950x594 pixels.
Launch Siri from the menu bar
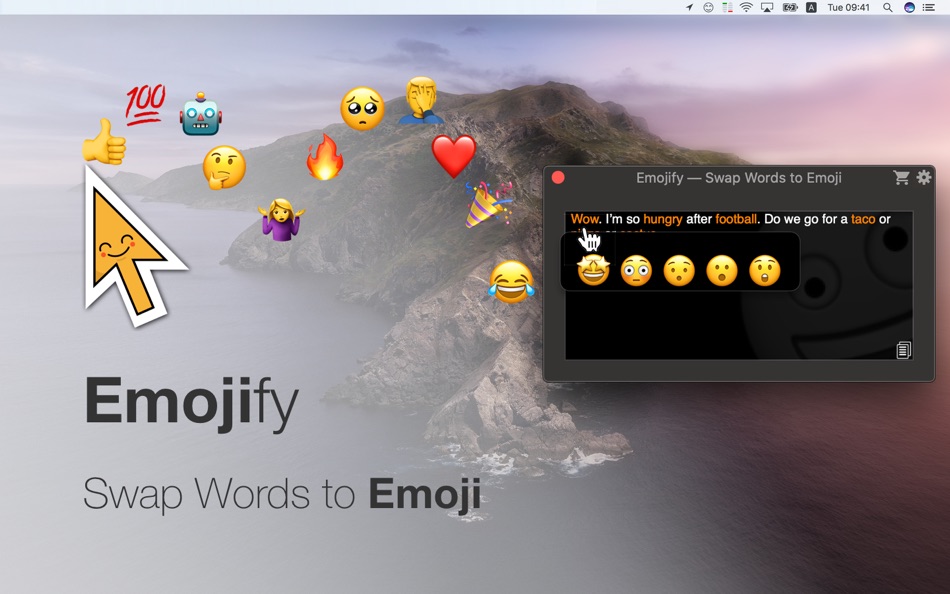point(909,7)
